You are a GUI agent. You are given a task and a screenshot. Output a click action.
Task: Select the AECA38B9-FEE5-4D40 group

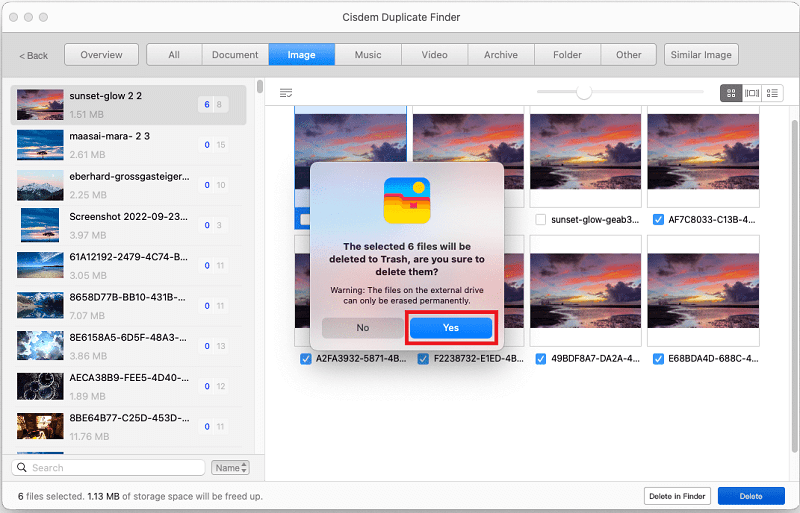(x=129, y=387)
